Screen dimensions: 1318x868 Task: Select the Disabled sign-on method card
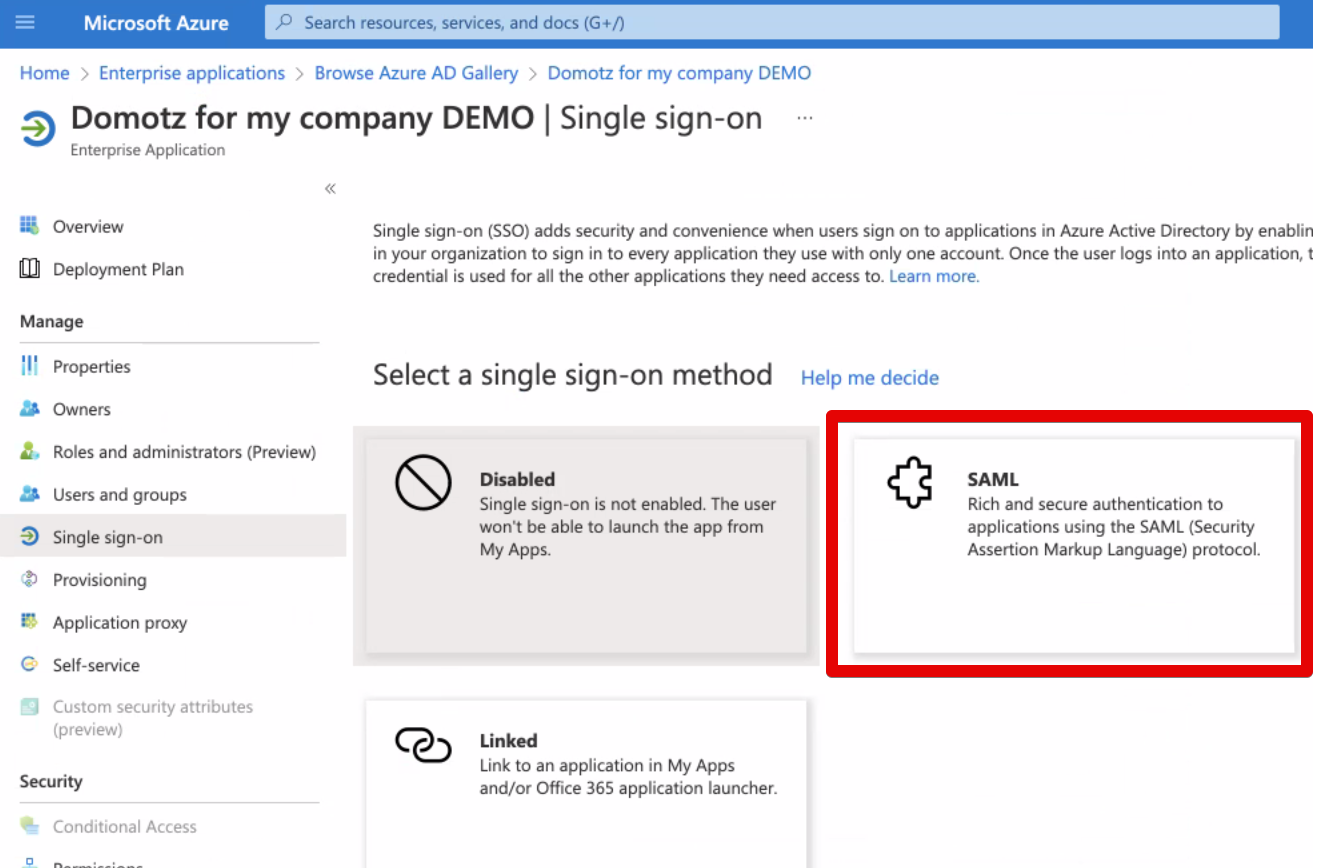pos(585,544)
